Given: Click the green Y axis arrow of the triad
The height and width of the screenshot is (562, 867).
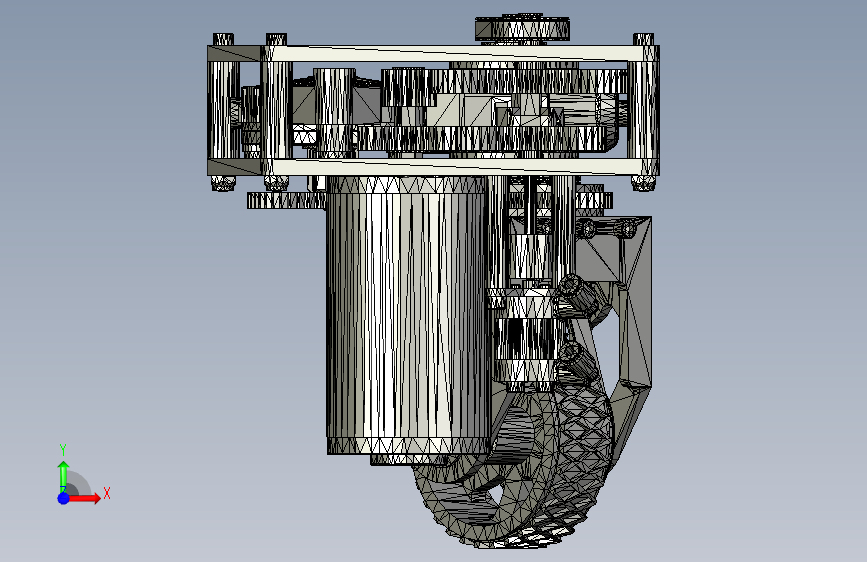Looking at the screenshot, I should pos(63,476).
